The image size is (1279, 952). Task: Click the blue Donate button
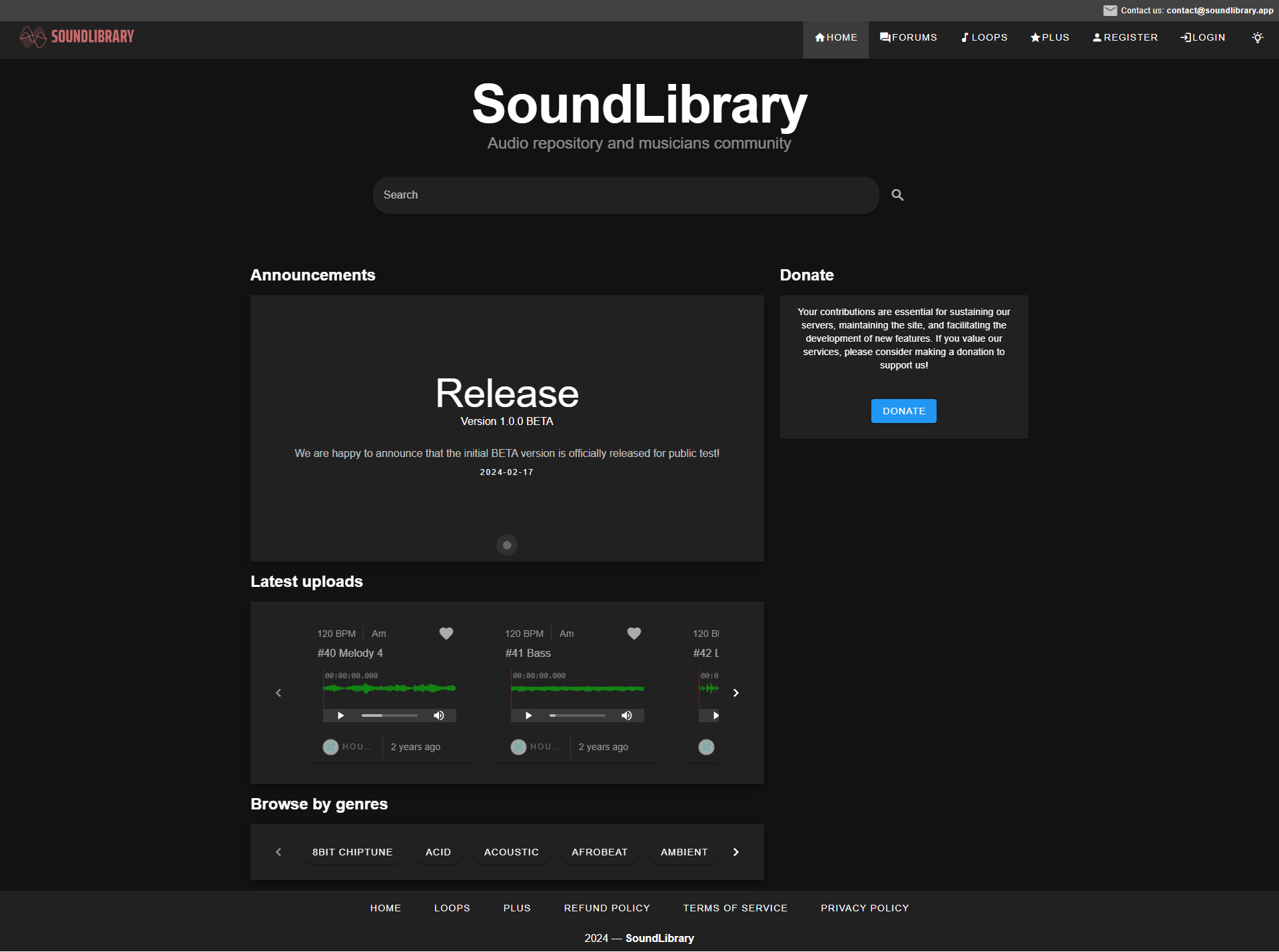click(x=903, y=411)
